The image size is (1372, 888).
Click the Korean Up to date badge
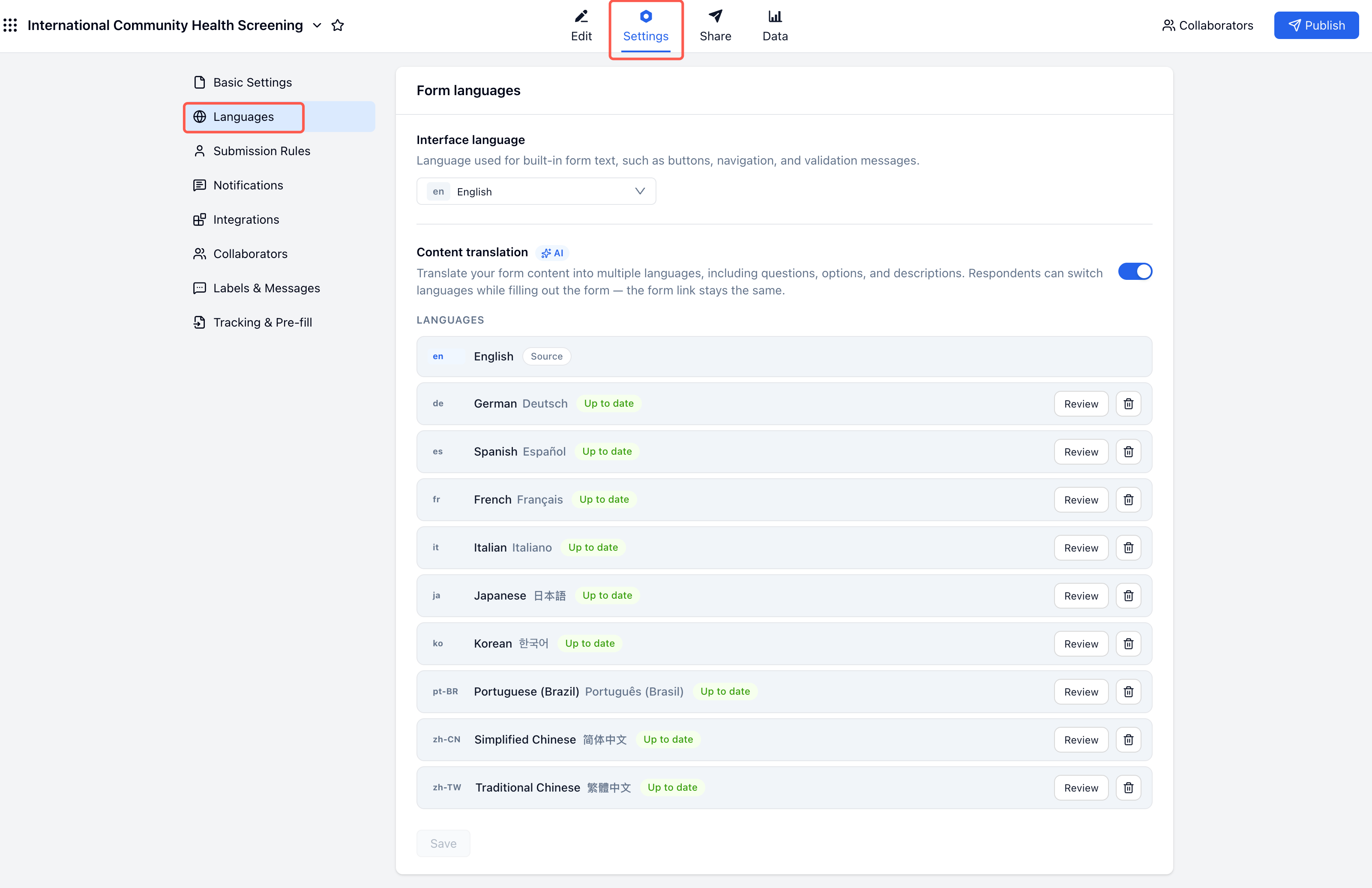pyautogui.click(x=590, y=644)
